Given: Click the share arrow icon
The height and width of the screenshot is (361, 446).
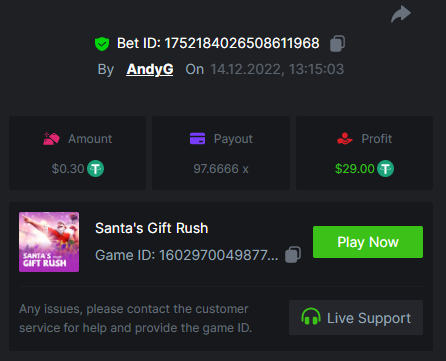Looking at the screenshot, I should pos(401,14).
